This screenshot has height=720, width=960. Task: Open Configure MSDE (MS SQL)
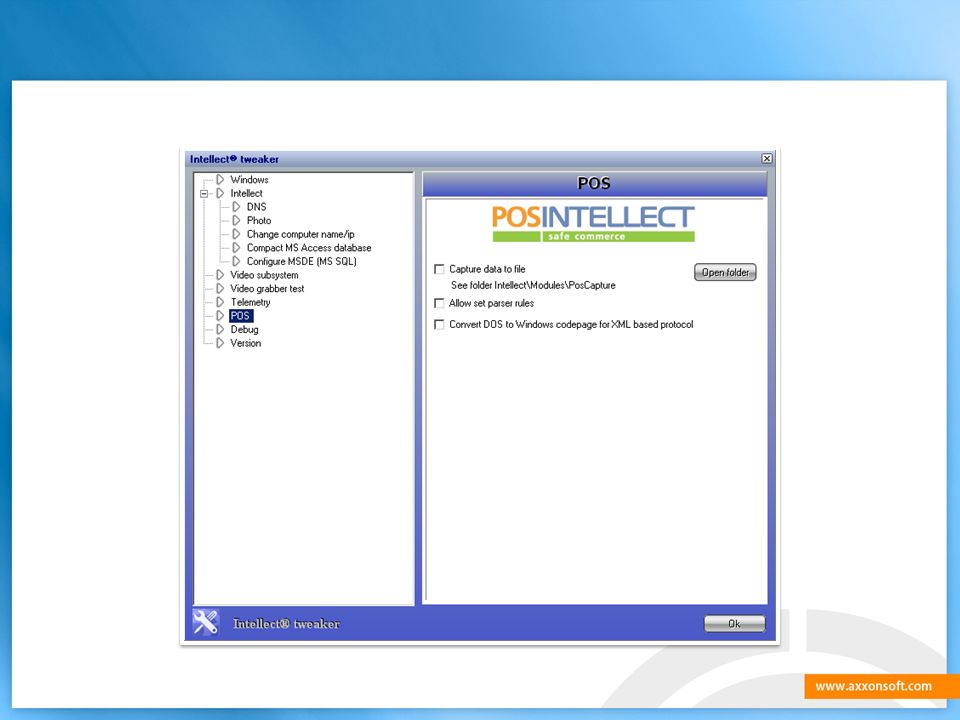[x=302, y=261]
